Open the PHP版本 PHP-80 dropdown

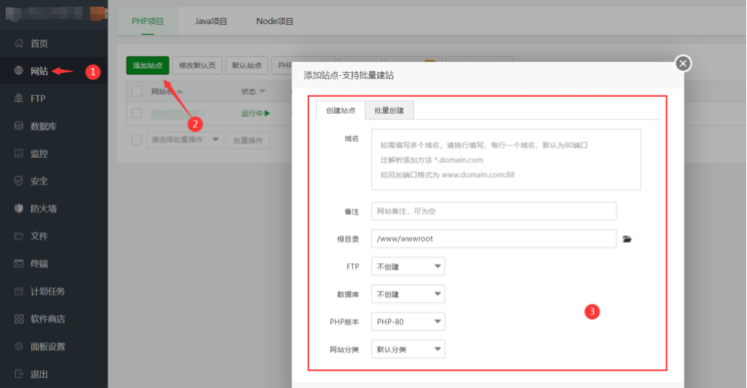tap(408, 322)
